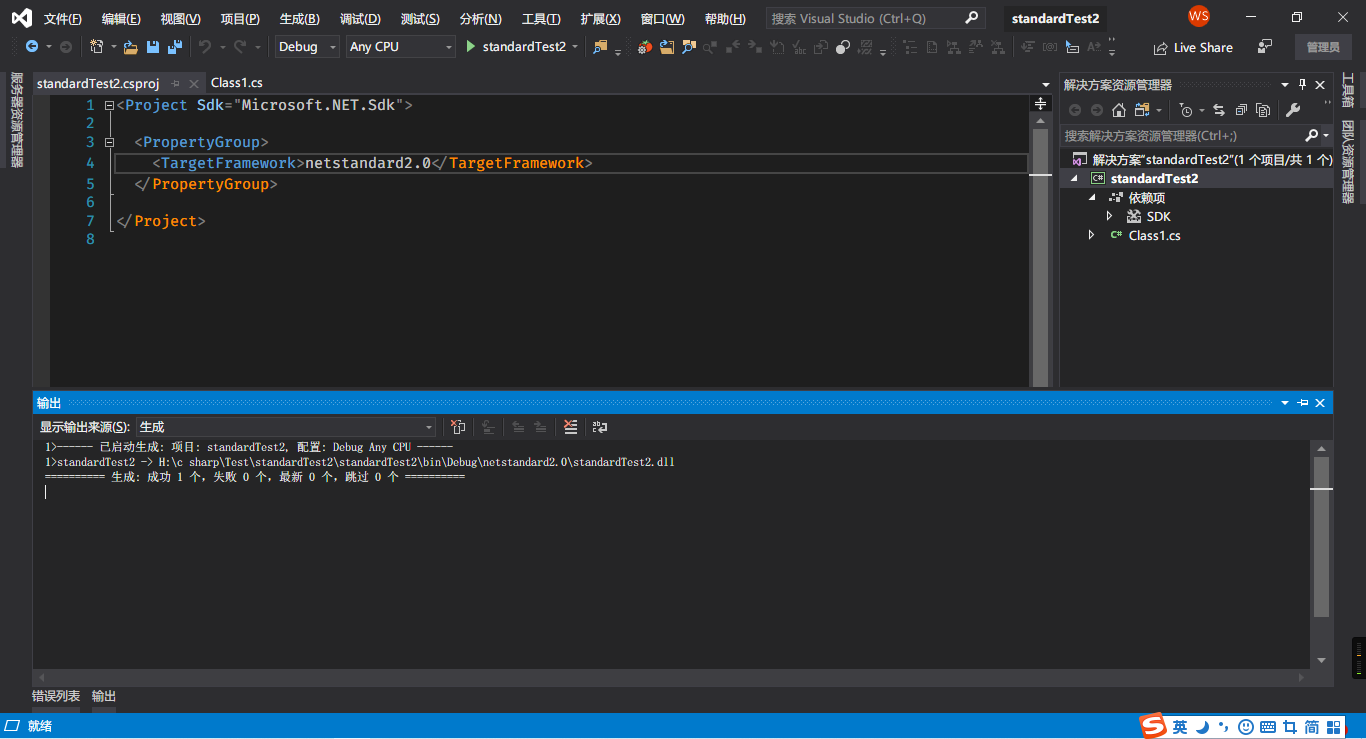The height and width of the screenshot is (739, 1366).
Task: Click the Open File folder icon
Action: pos(130,47)
